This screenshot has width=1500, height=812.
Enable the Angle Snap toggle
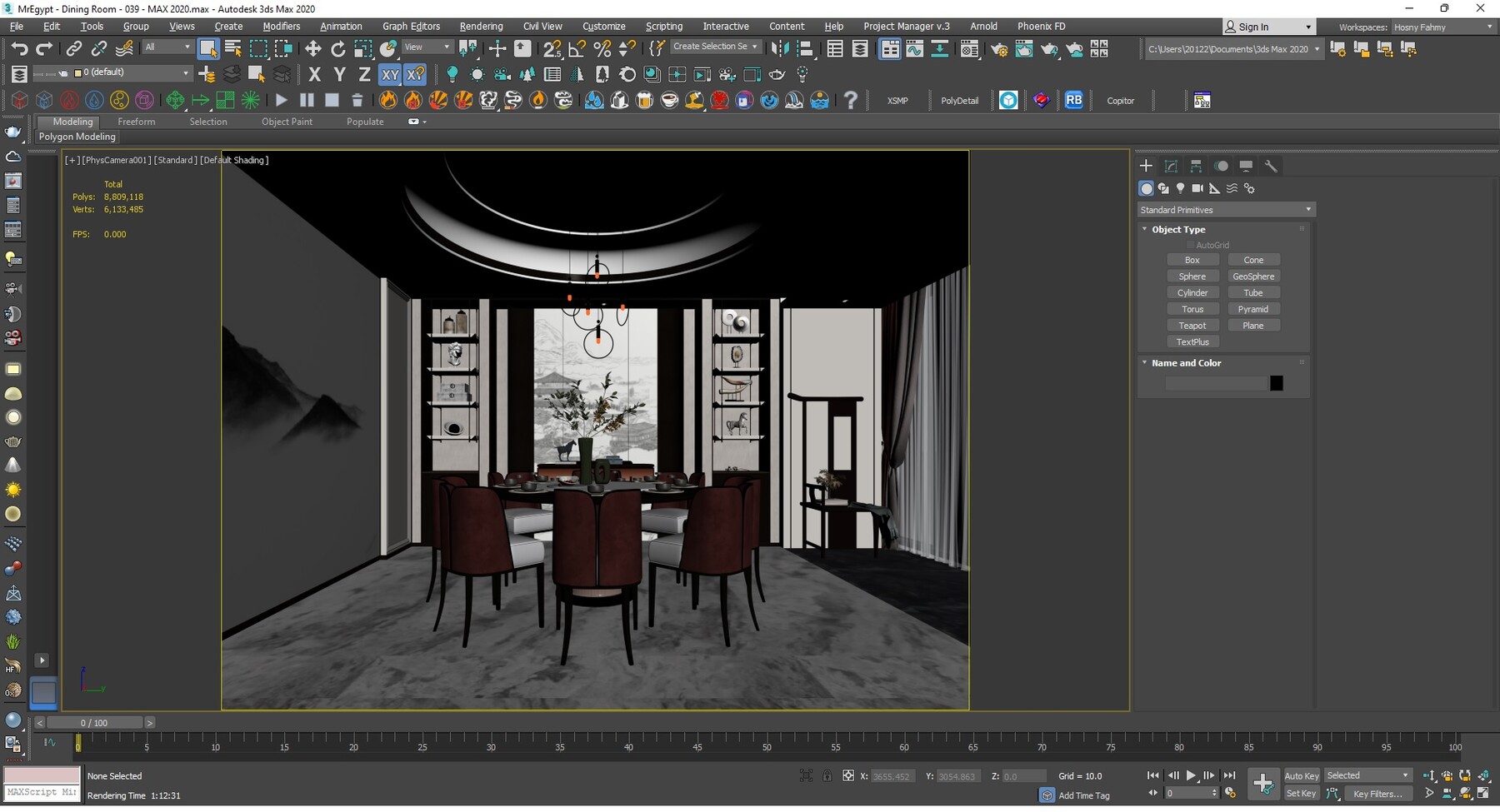click(x=575, y=49)
